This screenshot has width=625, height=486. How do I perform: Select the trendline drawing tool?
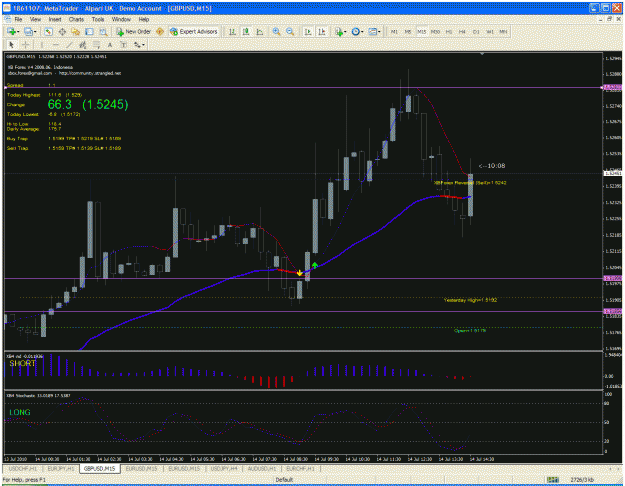point(69,45)
